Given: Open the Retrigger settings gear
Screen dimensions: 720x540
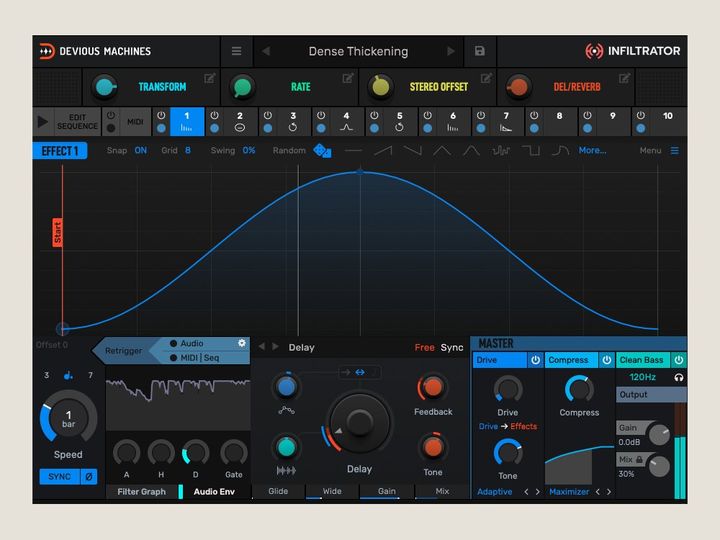Looking at the screenshot, I should (242, 343).
